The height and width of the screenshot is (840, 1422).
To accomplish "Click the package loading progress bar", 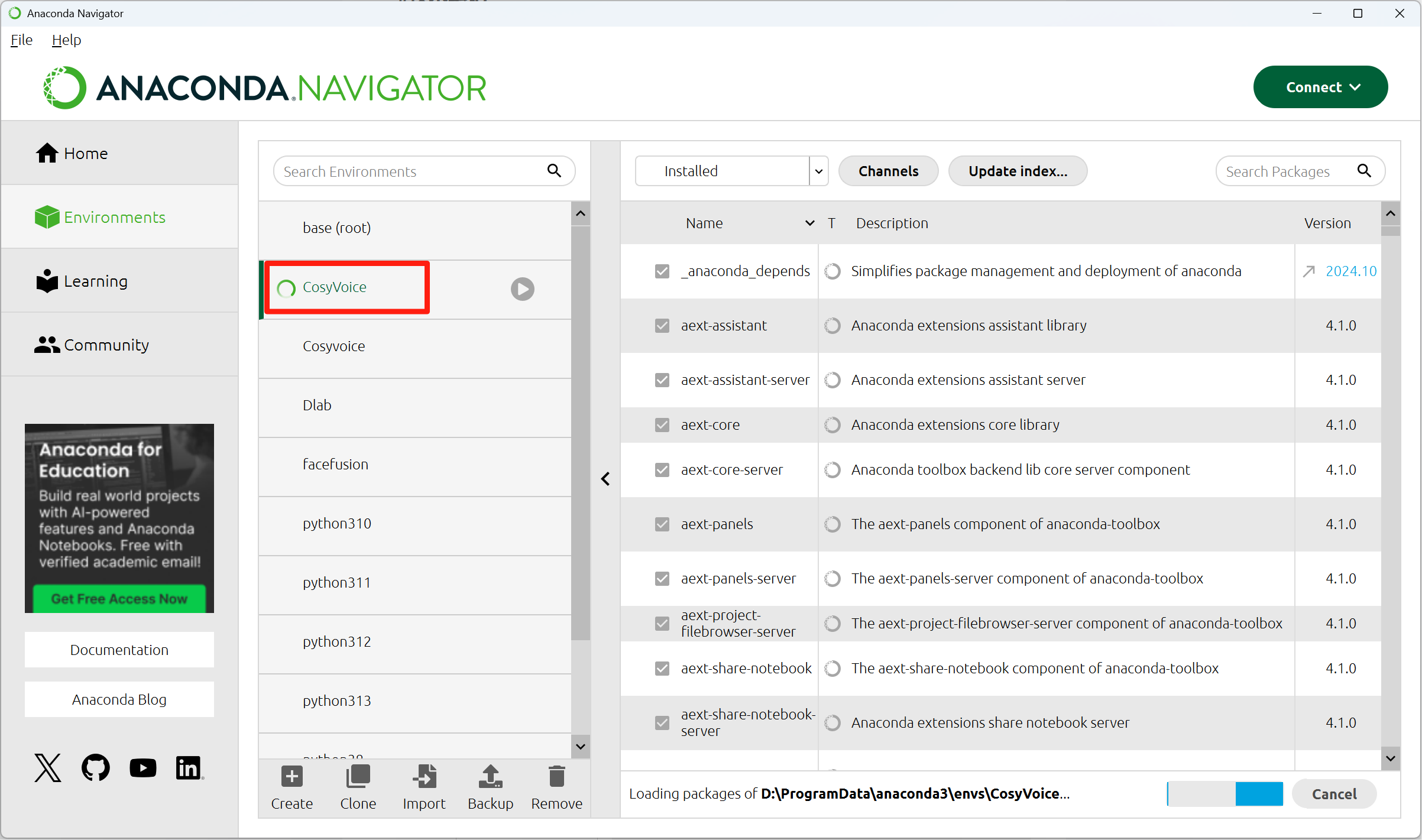I will 1225,794.
